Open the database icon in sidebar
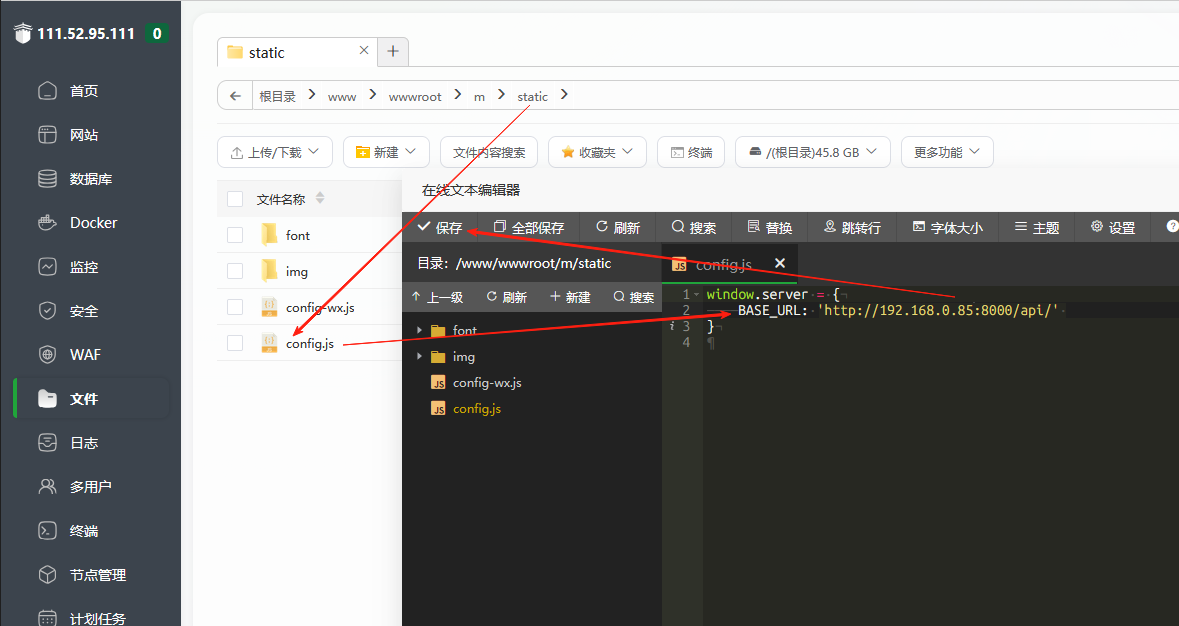1179x626 pixels. (47, 179)
